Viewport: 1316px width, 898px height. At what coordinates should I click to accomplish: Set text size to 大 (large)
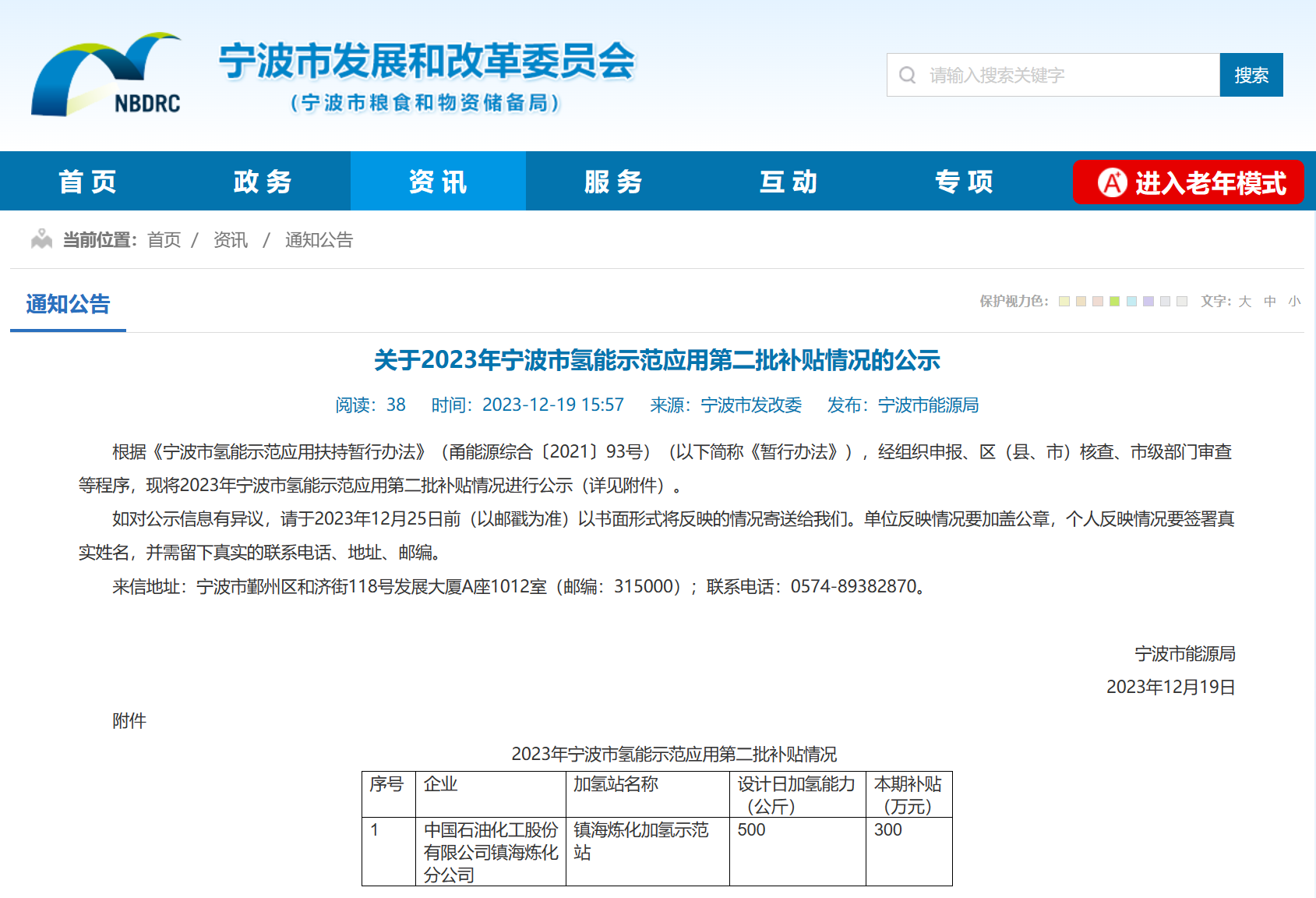point(1245,302)
